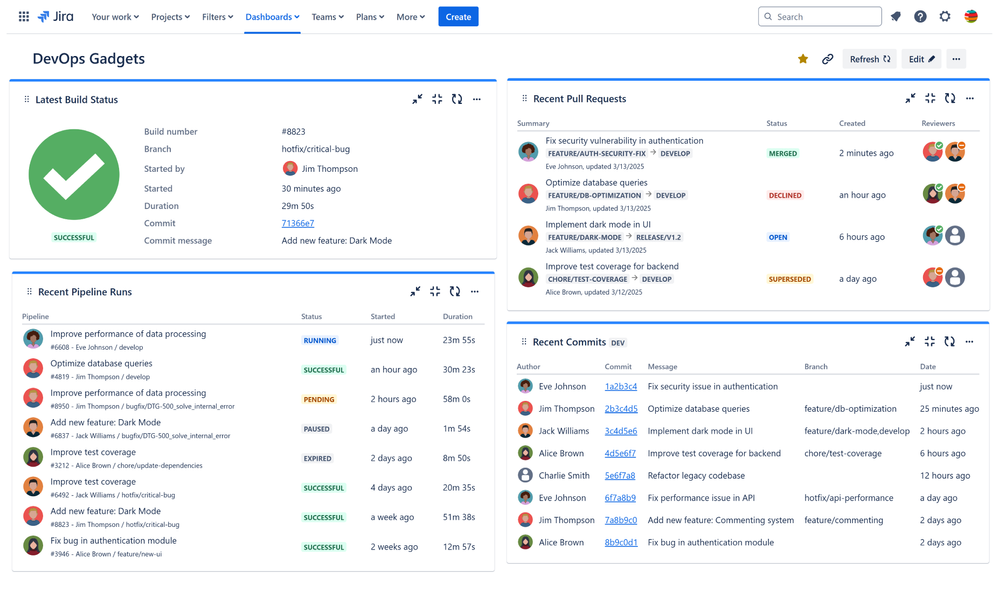The width and height of the screenshot is (999, 612).
Task: Unstar the DevOps Gadgets dashboard
Action: [803, 59]
